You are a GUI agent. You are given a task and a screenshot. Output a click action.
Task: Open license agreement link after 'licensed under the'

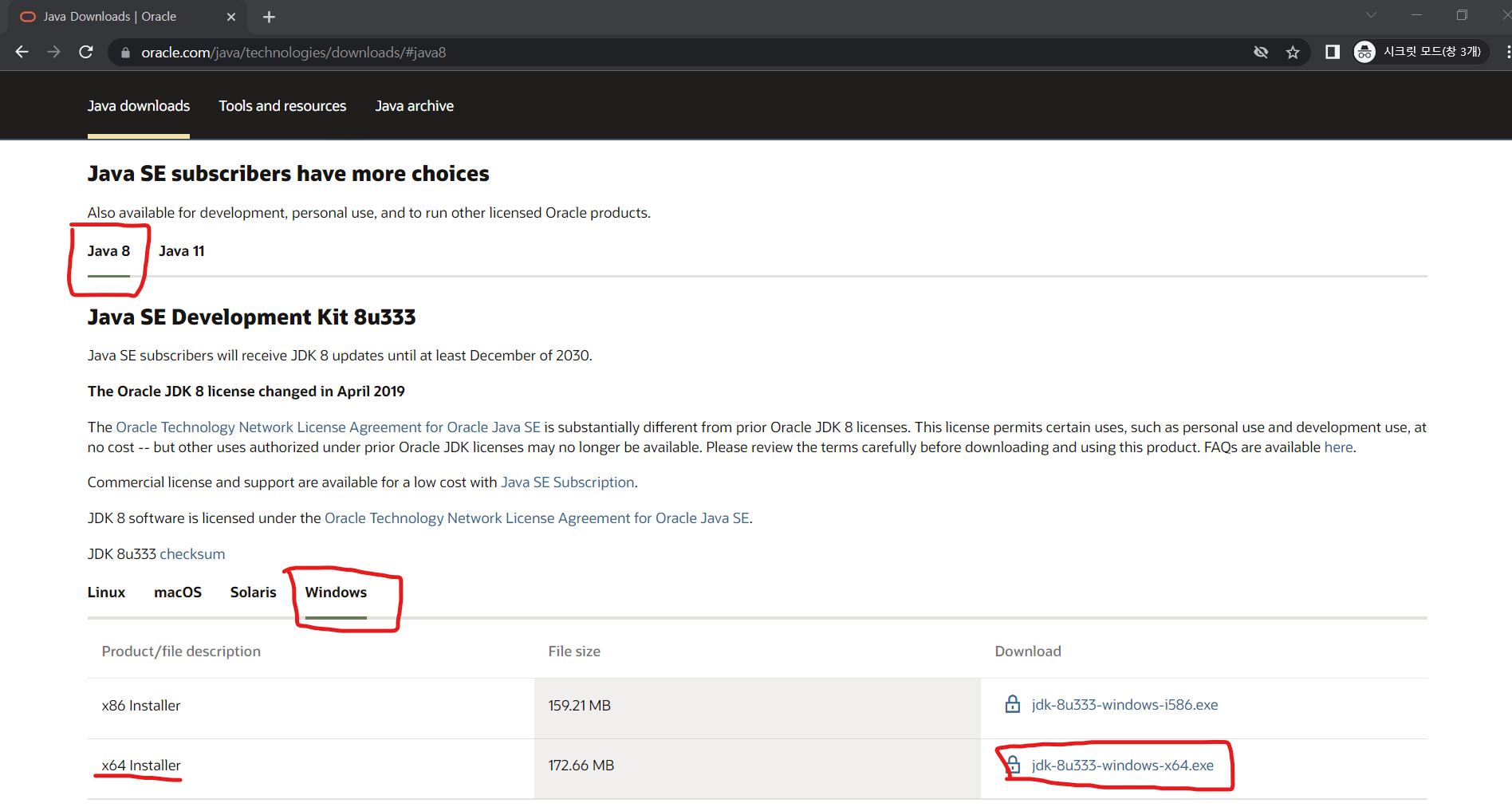[x=537, y=518]
